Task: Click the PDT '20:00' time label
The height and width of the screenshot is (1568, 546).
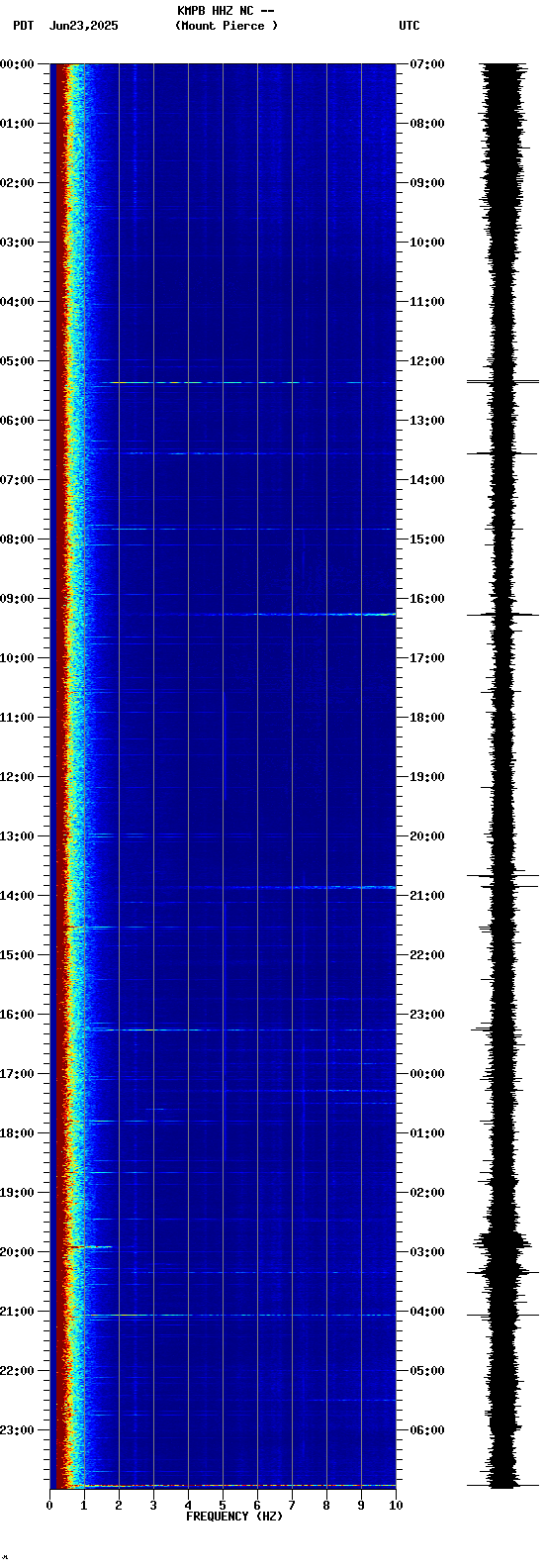Action: [17, 1252]
